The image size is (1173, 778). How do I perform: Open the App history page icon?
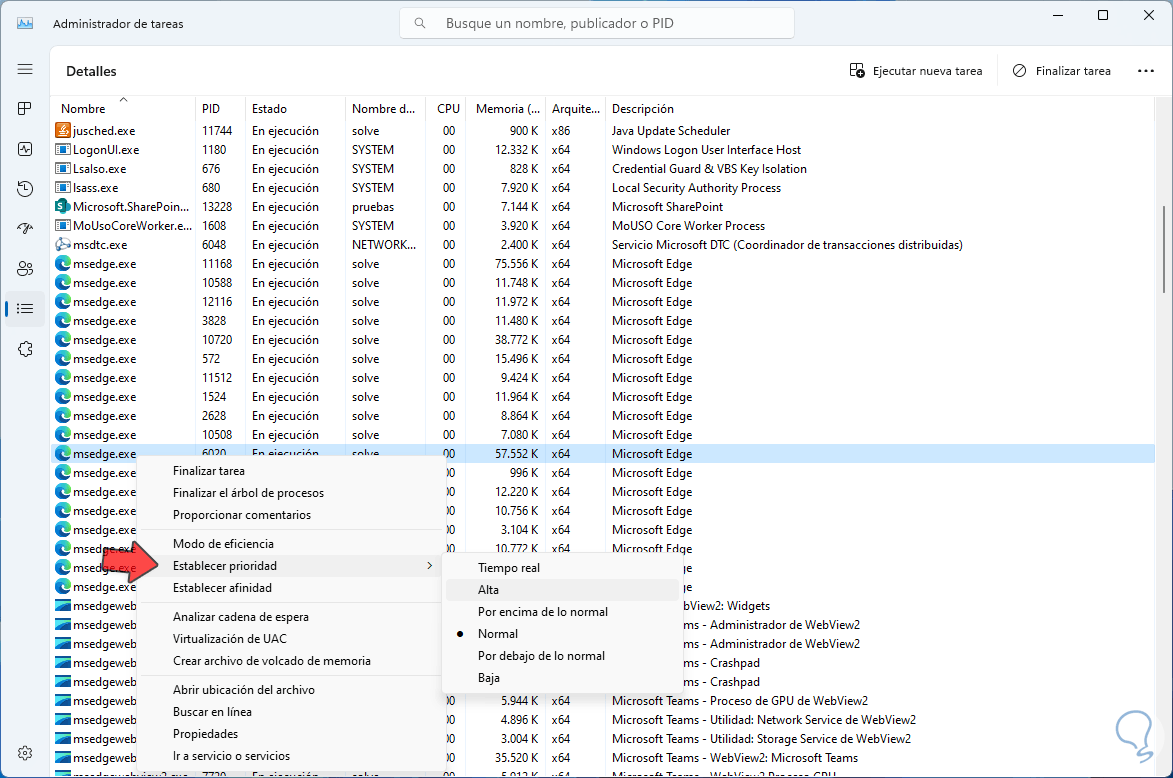[x=25, y=189]
